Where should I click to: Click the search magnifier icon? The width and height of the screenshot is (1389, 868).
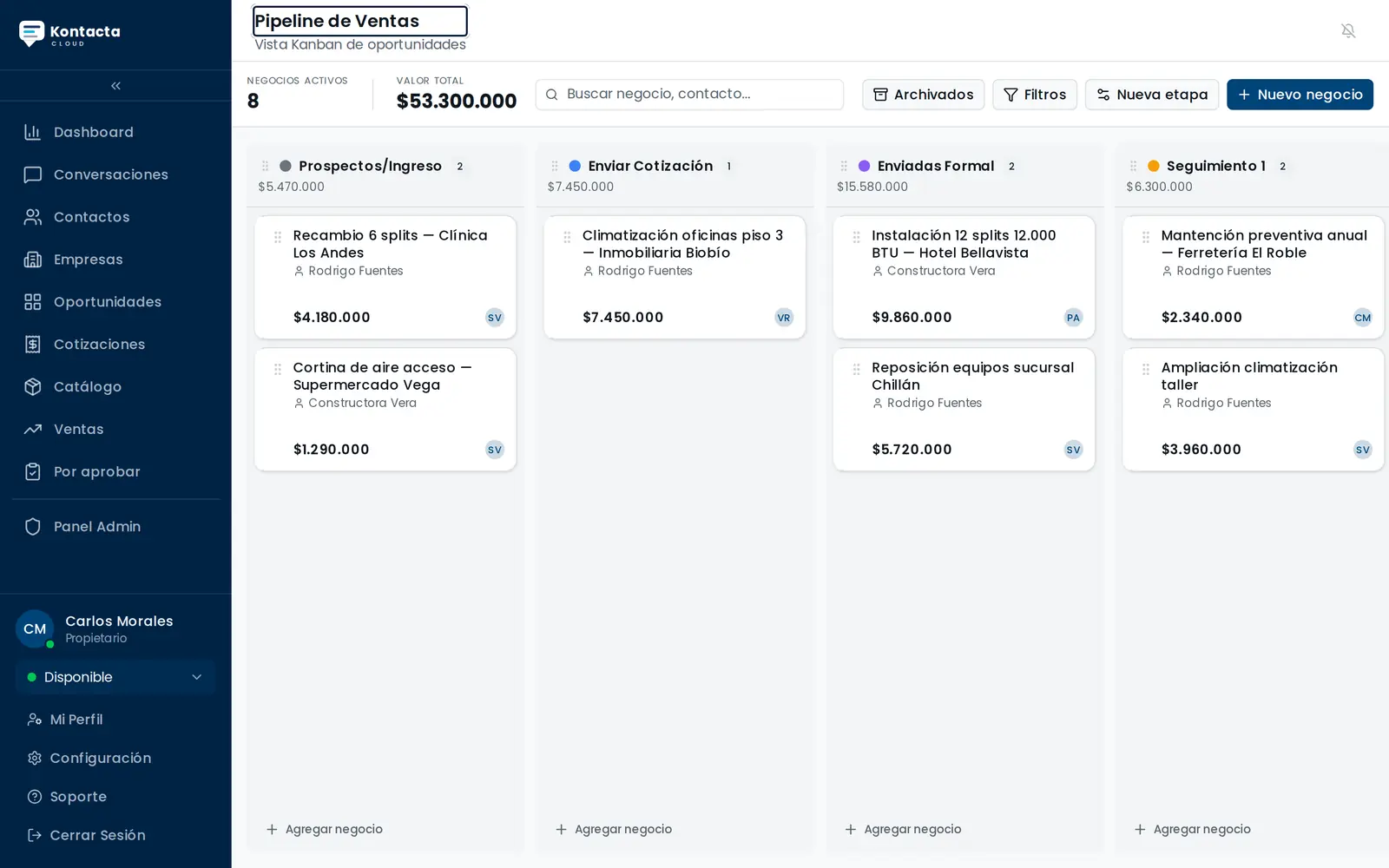pyautogui.click(x=552, y=94)
